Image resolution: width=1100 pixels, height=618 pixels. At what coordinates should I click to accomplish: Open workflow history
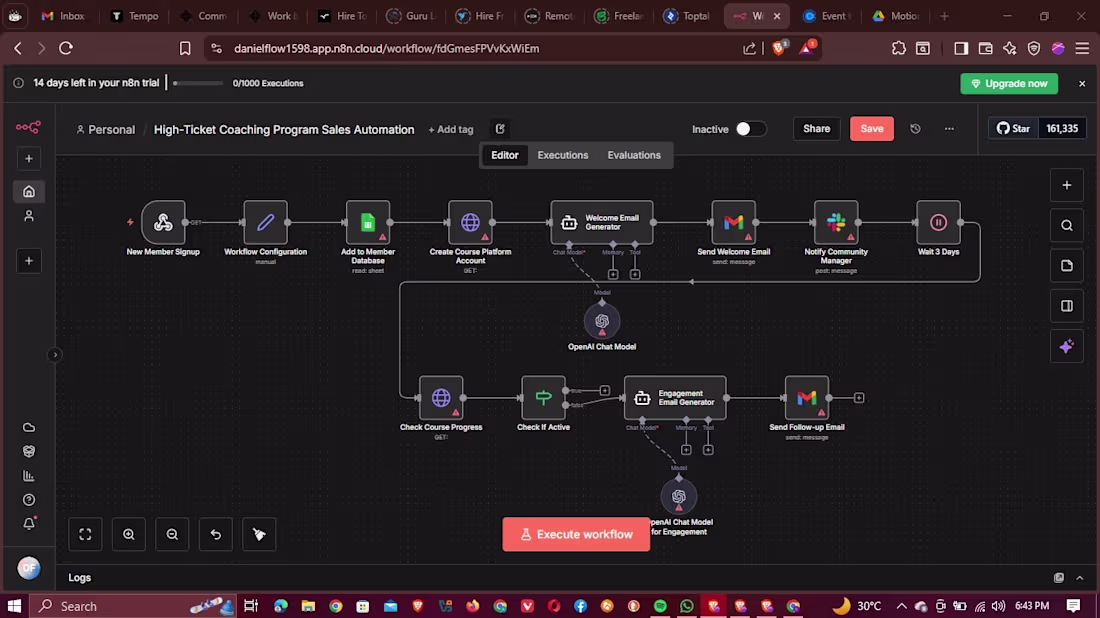tap(915, 129)
